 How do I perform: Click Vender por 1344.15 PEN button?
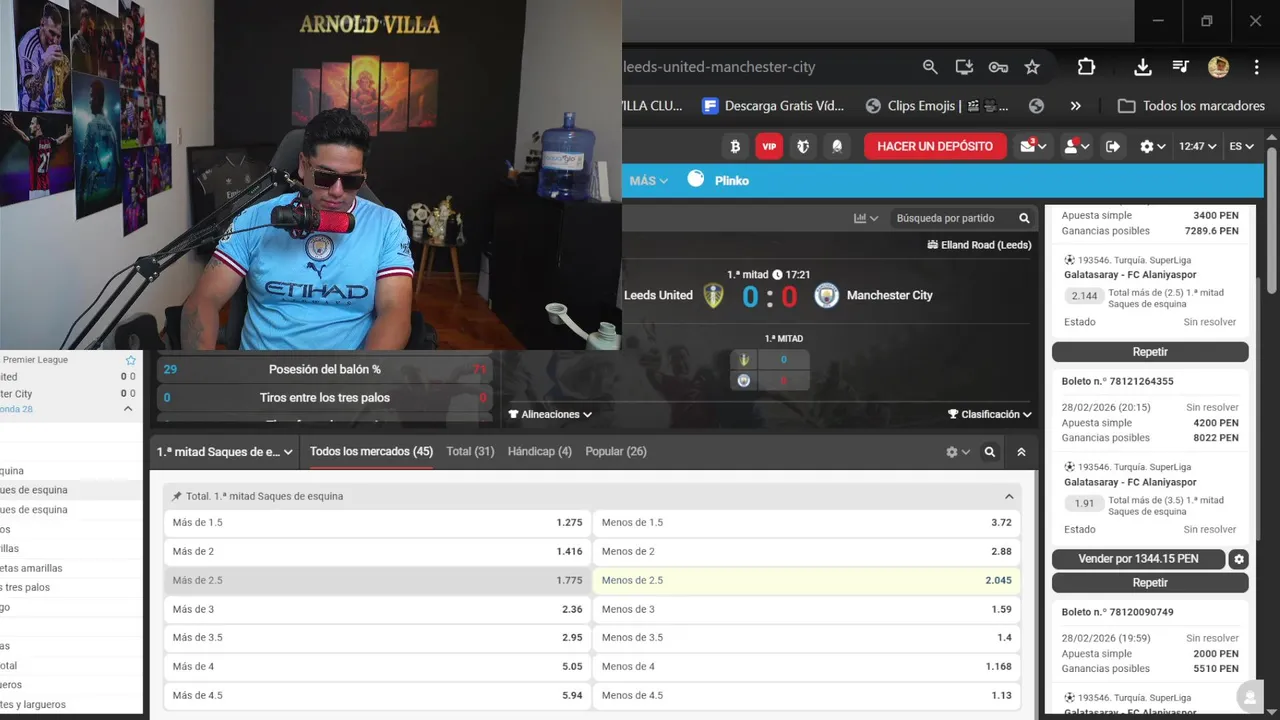tap(1138, 559)
